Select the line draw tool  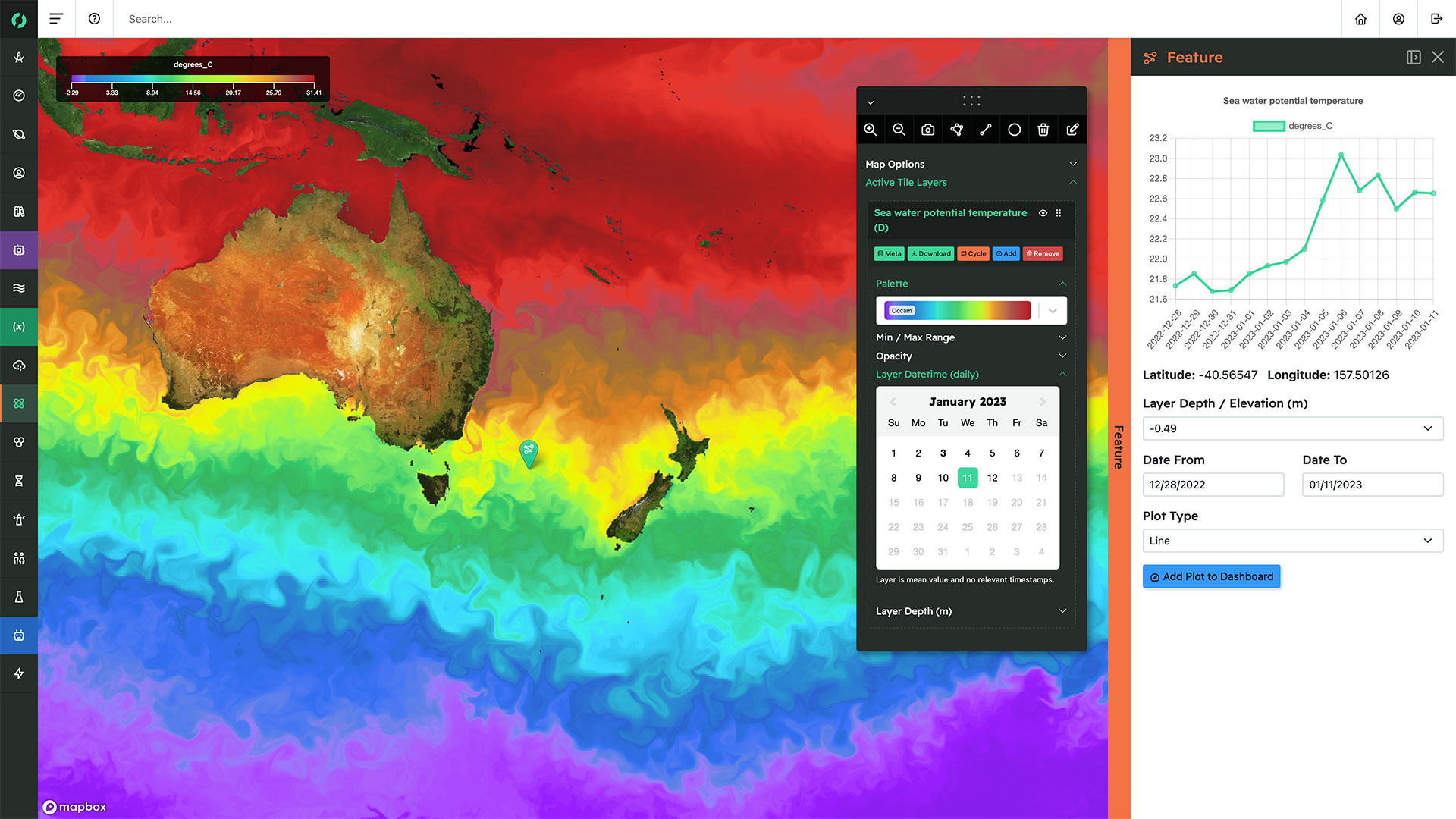coord(985,130)
